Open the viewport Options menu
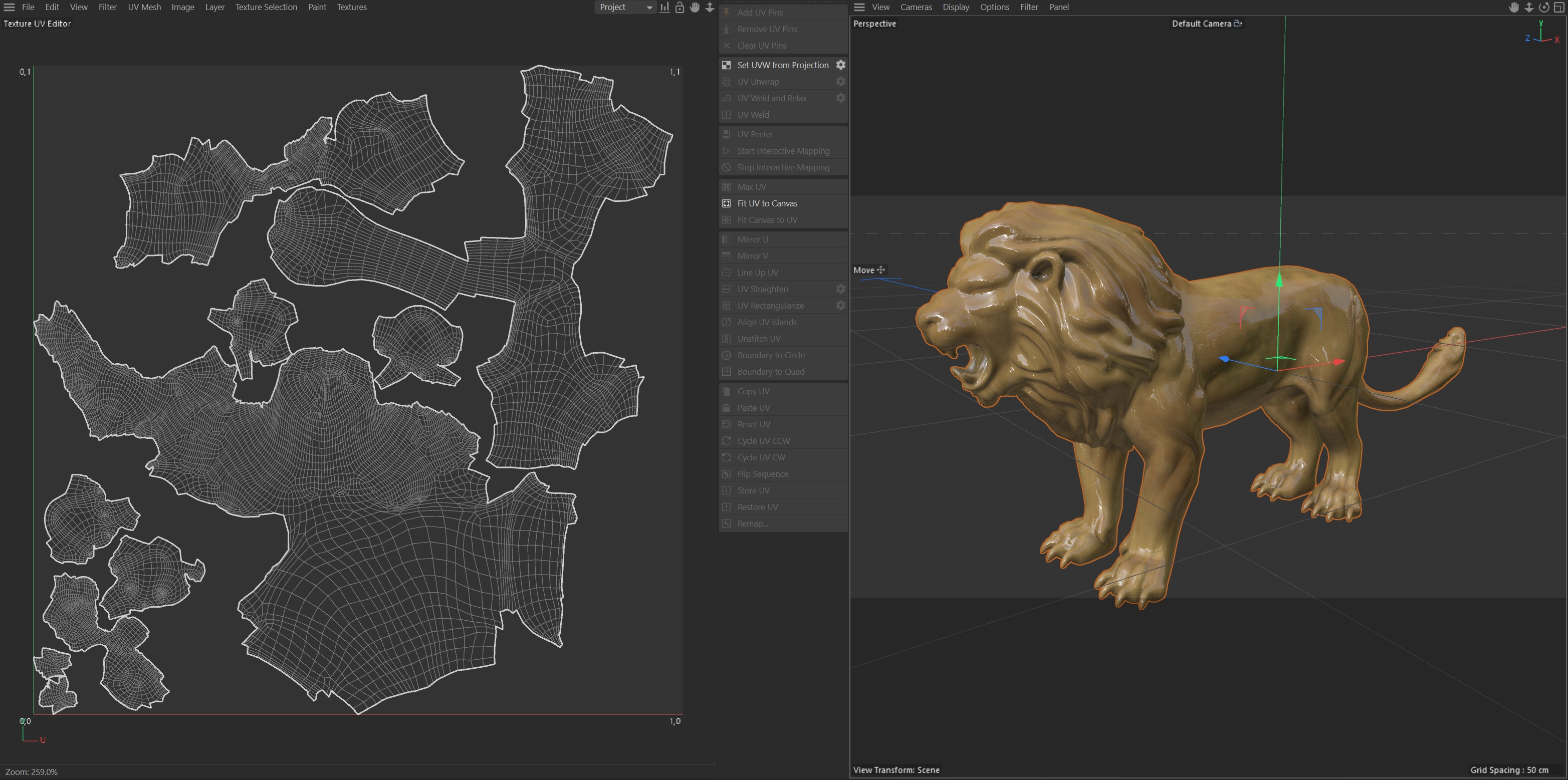This screenshot has width=1568, height=780. 995,8
